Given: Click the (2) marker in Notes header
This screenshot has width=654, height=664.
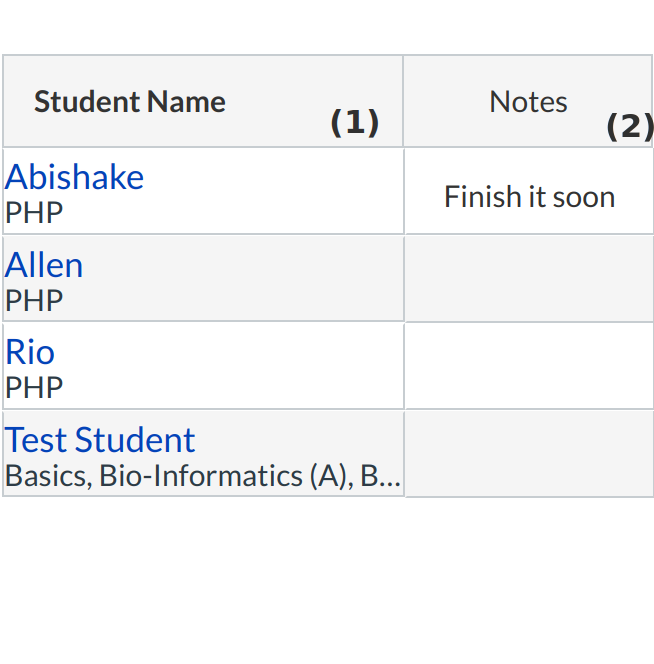Looking at the screenshot, I should tap(629, 127).
